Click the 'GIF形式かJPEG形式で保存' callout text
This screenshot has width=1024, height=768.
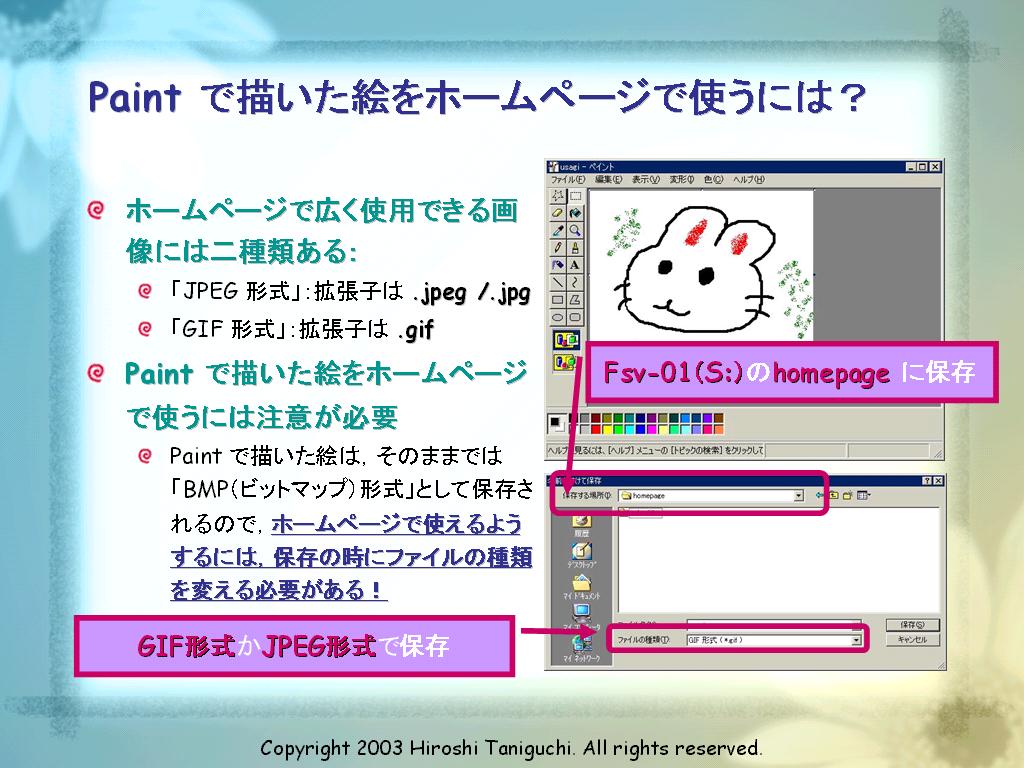(x=293, y=646)
